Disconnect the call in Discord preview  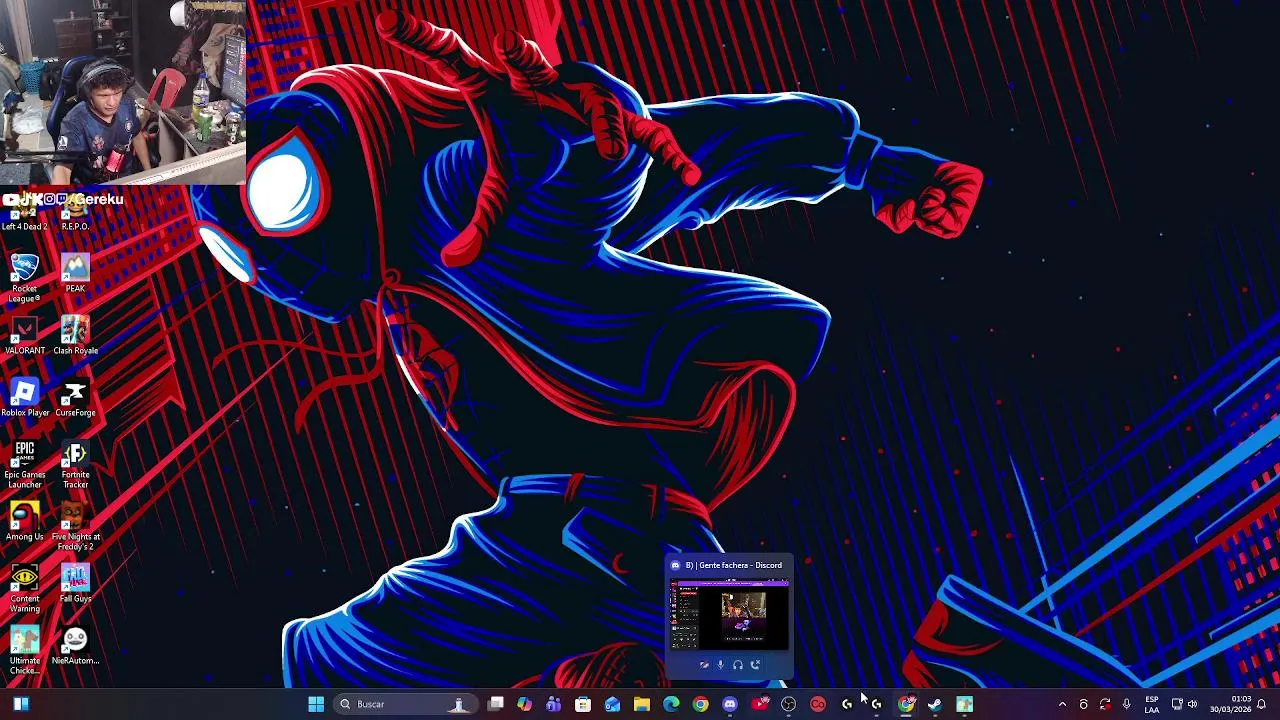point(756,665)
